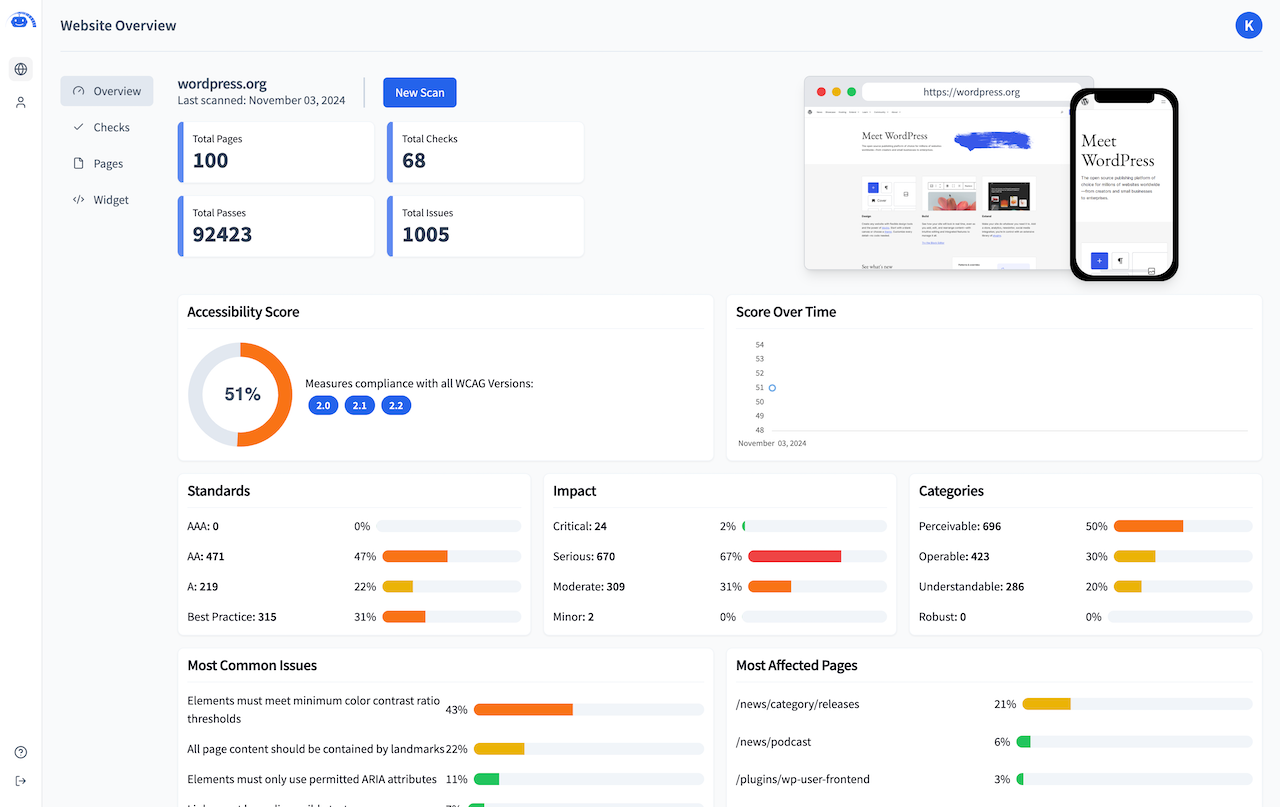
Task: Click the app mascot logo at top left
Action: coord(22,20)
